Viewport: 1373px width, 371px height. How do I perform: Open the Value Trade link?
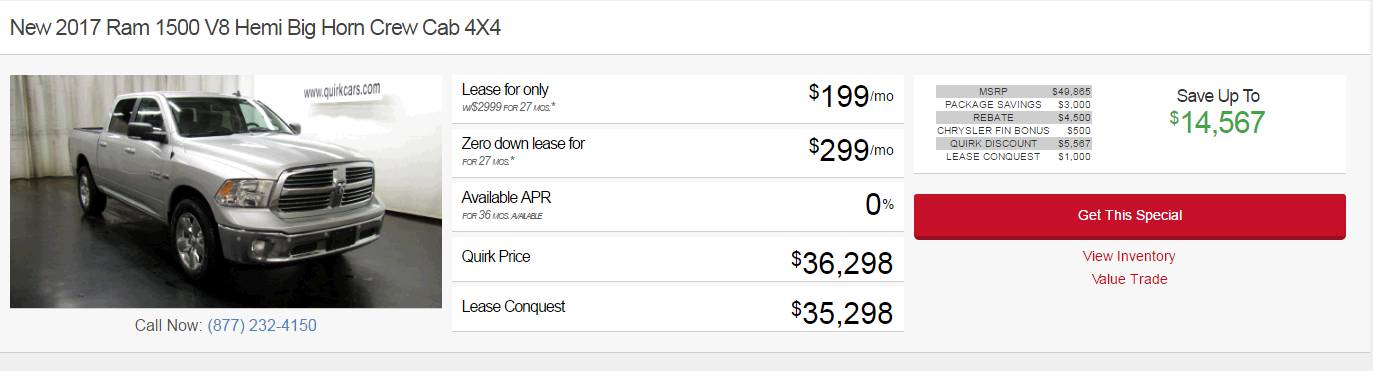click(1129, 279)
